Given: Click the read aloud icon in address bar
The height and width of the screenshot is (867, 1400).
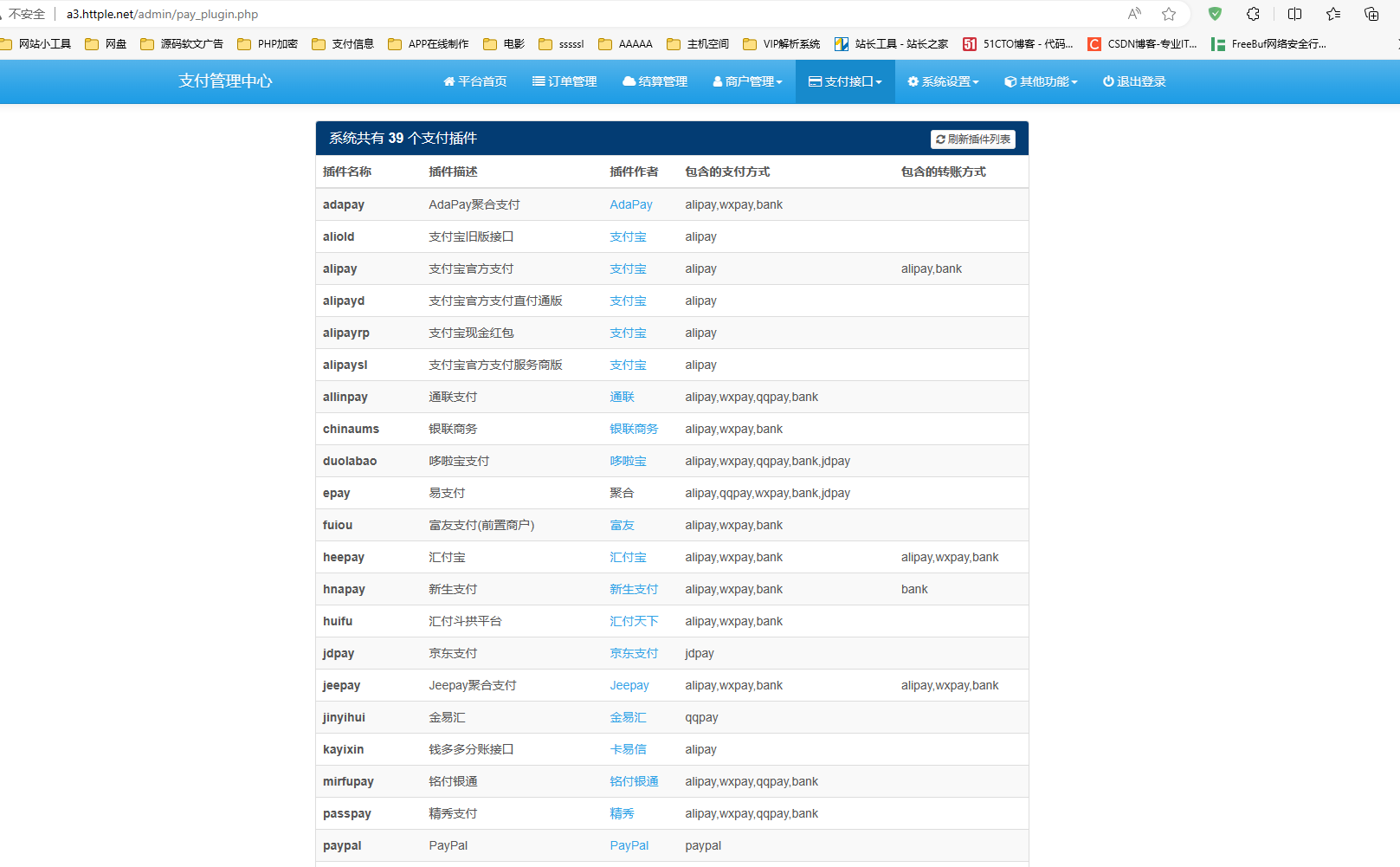Looking at the screenshot, I should coord(1134,14).
